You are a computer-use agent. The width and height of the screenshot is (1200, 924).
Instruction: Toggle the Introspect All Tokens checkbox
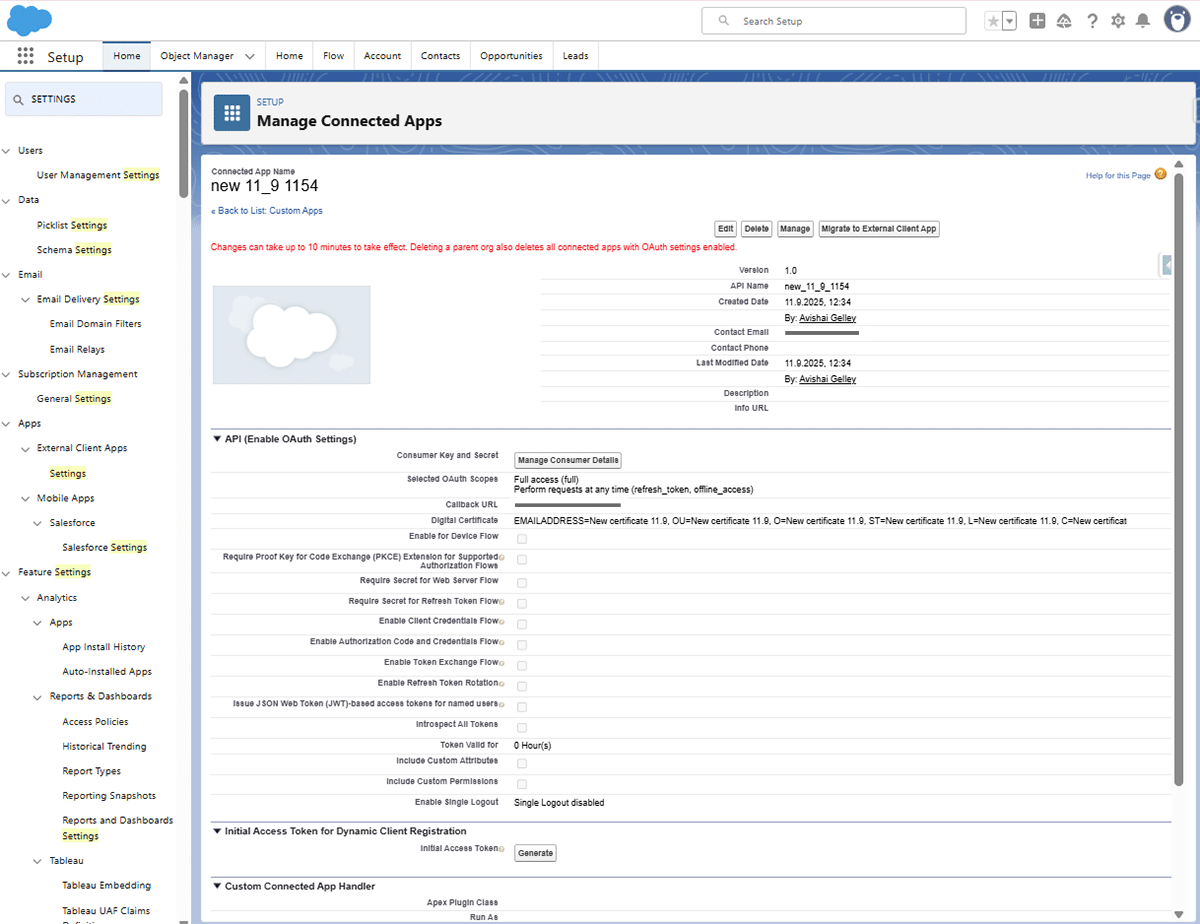521,727
